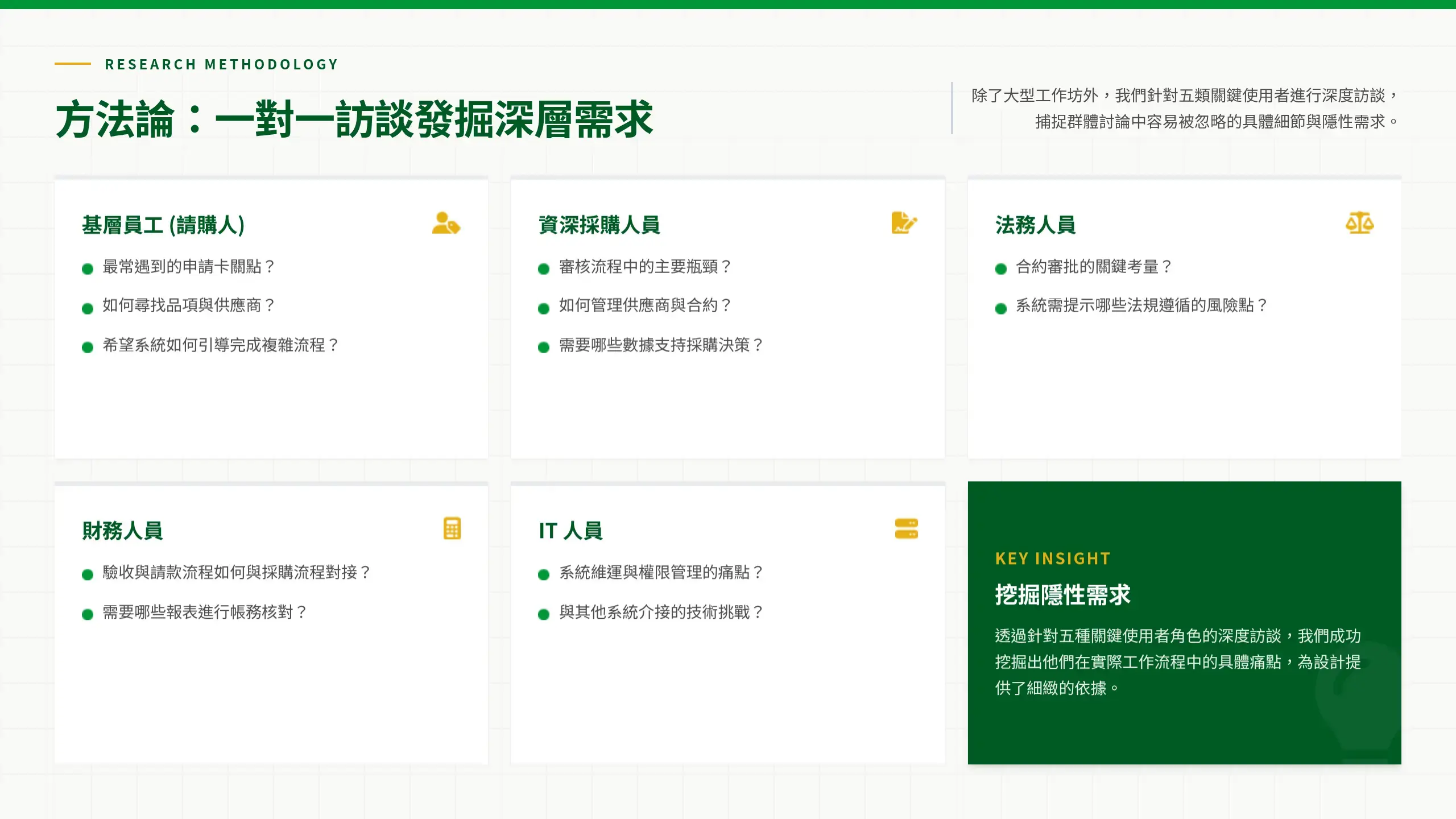Select the 資深採購人員 heading

point(599,225)
